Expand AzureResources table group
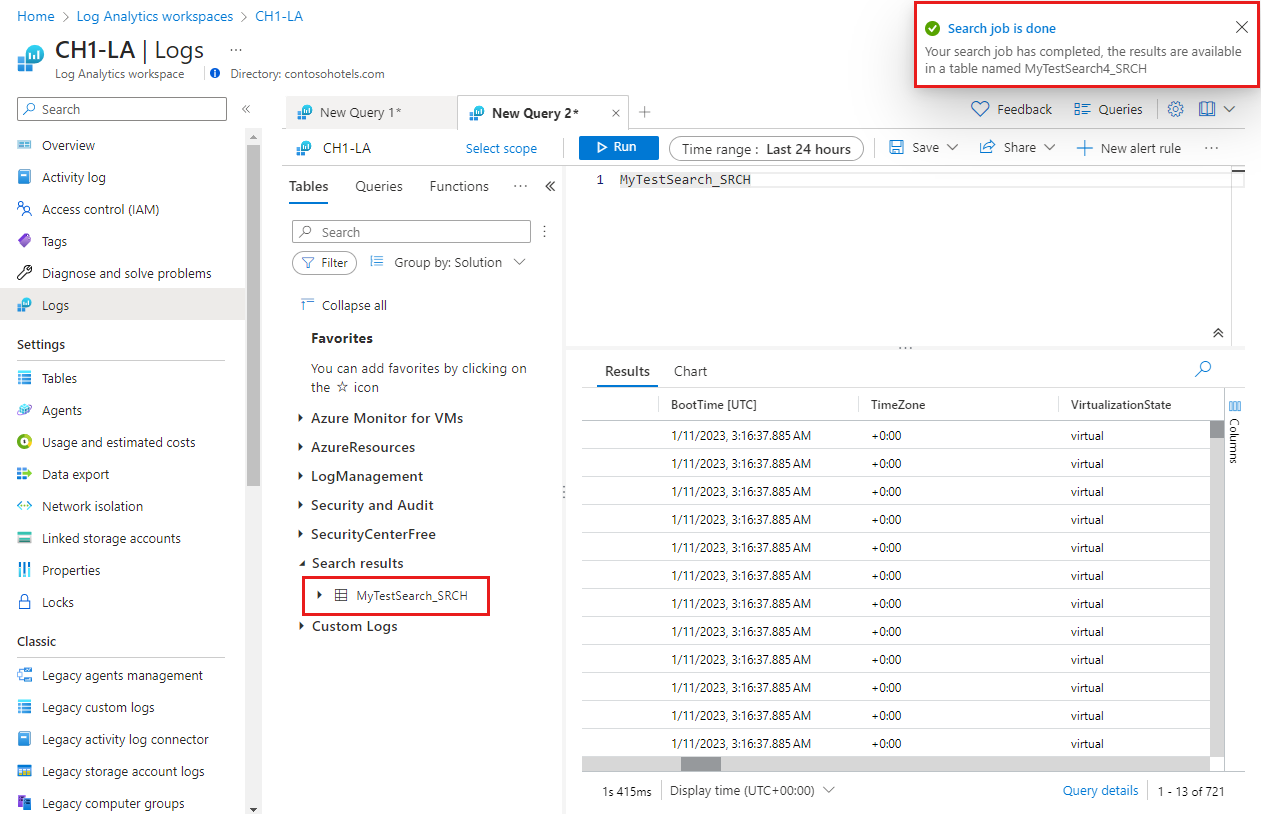Image resolution: width=1261 pixels, height=814 pixels. (x=301, y=447)
